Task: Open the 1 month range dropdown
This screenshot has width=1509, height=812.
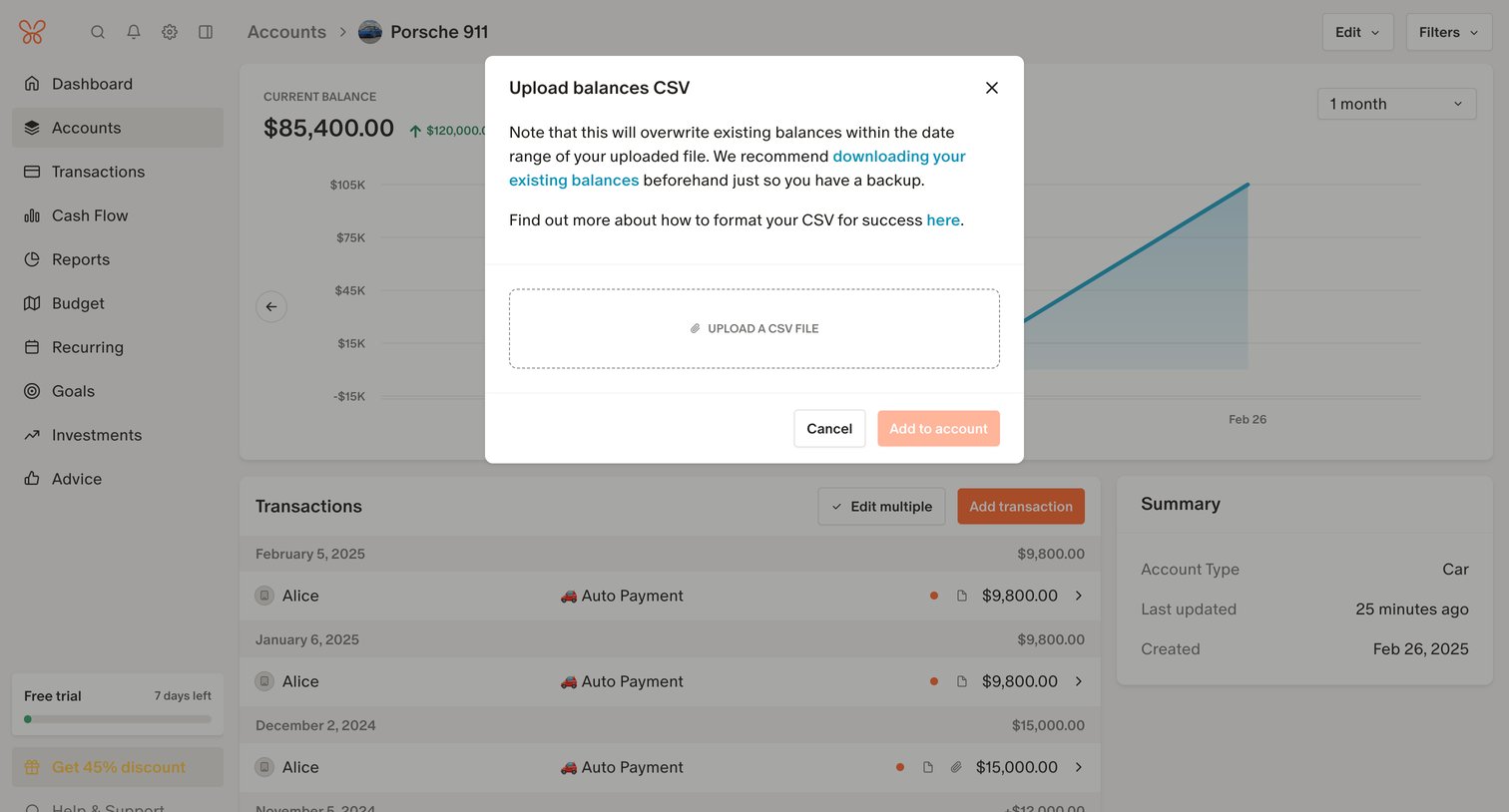Action: 1396,104
